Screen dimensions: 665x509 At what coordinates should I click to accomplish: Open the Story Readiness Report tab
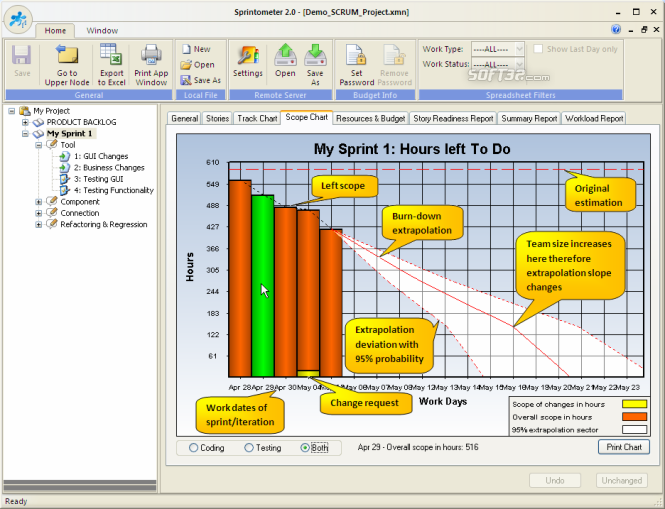coord(453,118)
